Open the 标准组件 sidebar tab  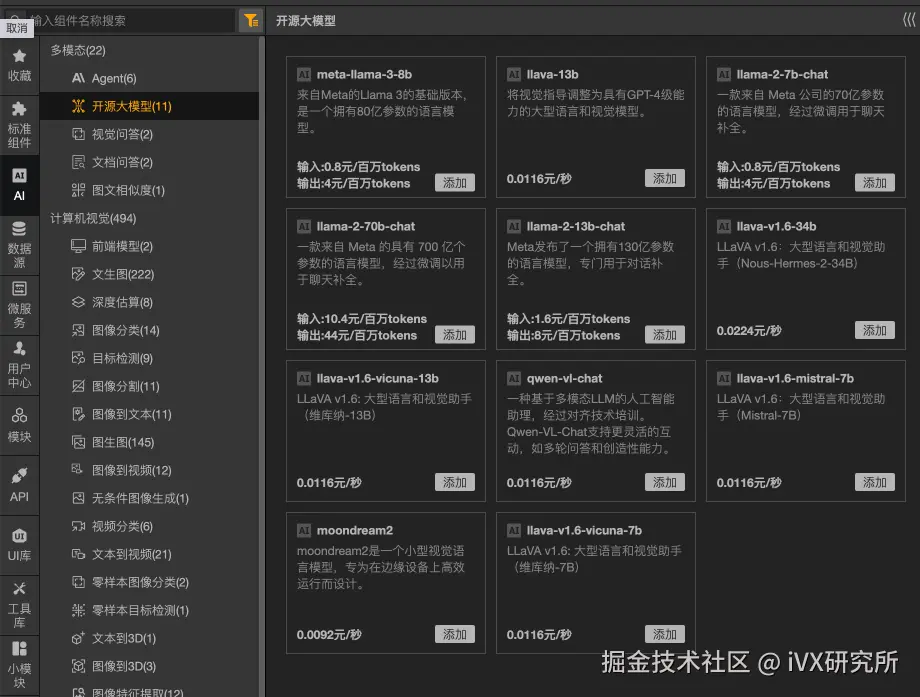click(x=19, y=125)
